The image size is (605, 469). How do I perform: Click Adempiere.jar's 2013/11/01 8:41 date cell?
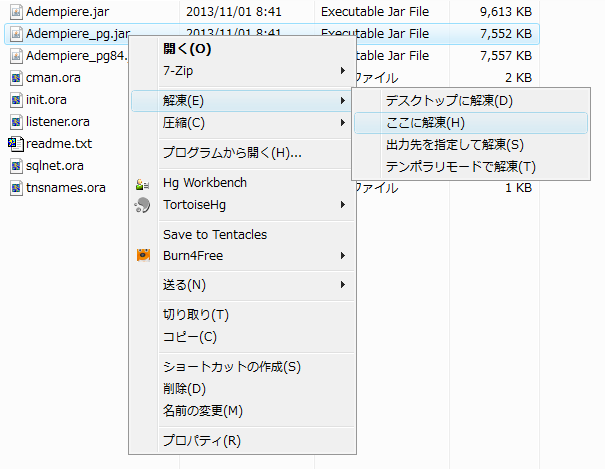(x=234, y=12)
